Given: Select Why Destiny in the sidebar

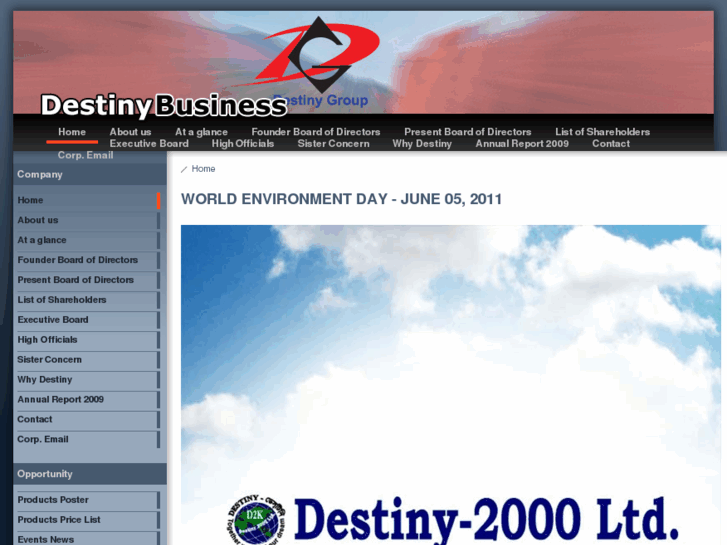Looking at the screenshot, I should [89, 380].
